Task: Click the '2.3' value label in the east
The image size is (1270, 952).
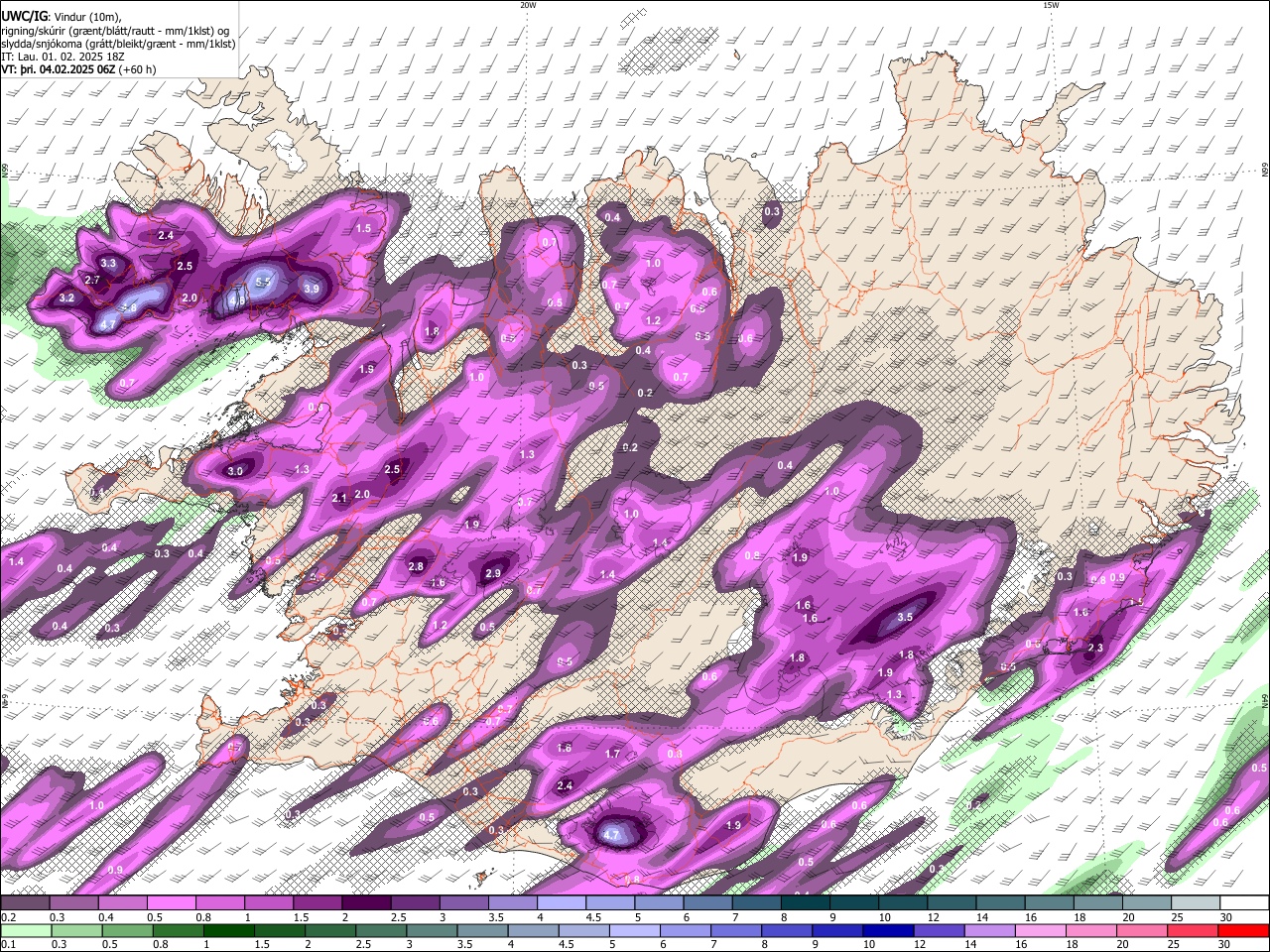Action: click(1095, 648)
